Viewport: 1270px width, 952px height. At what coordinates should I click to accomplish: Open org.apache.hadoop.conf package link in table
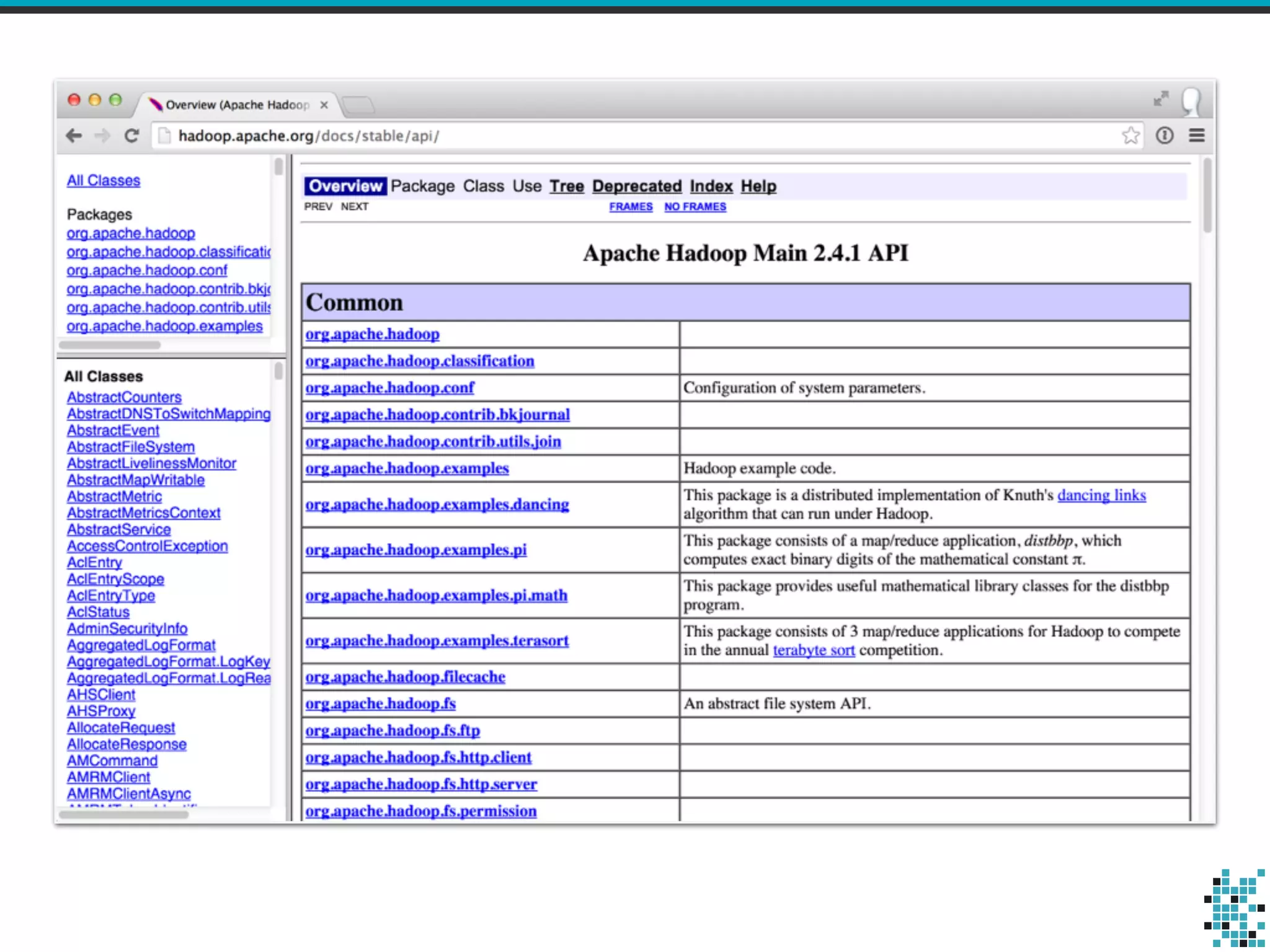(389, 388)
